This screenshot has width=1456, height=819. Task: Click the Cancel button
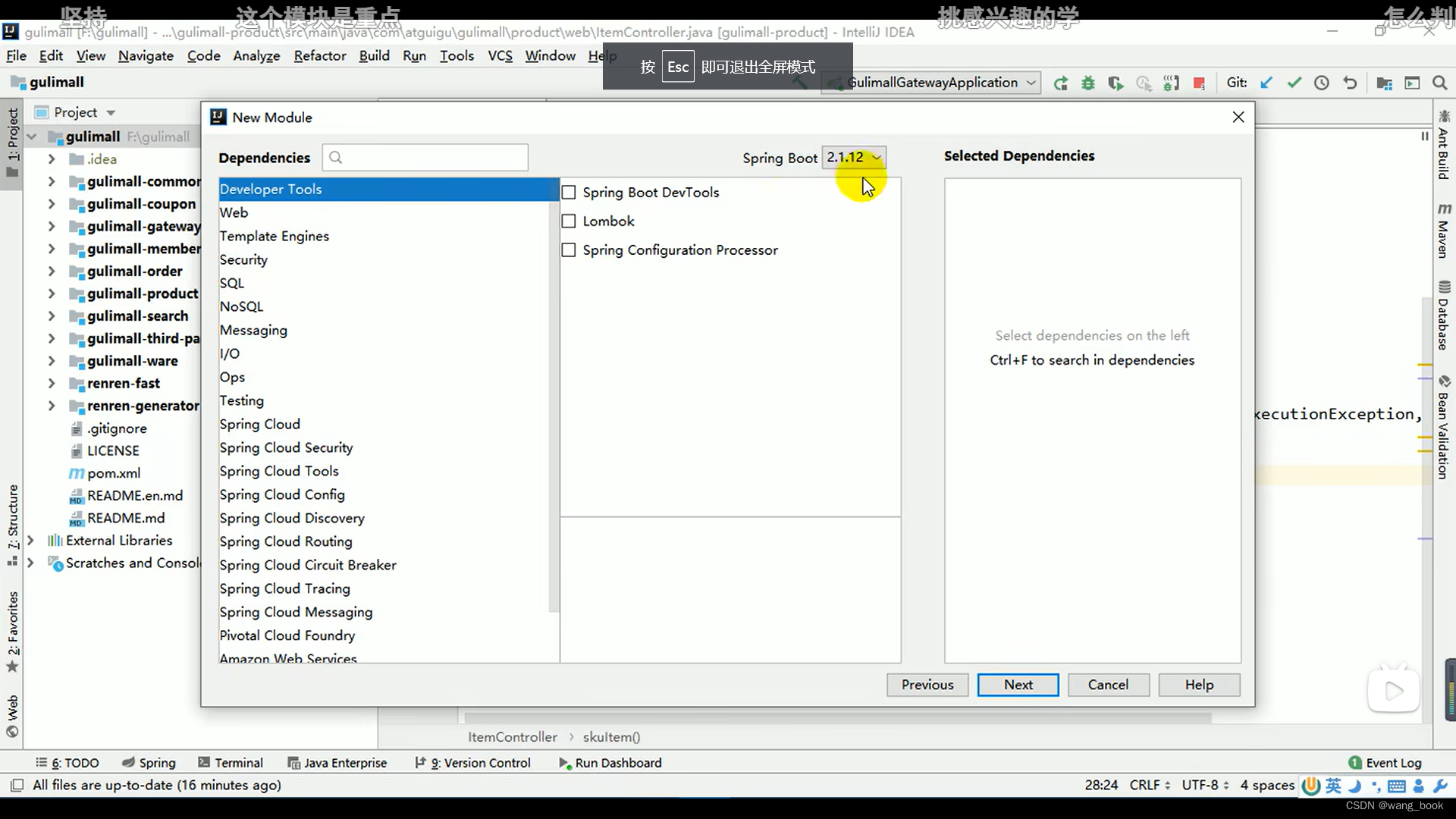(x=1109, y=685)
